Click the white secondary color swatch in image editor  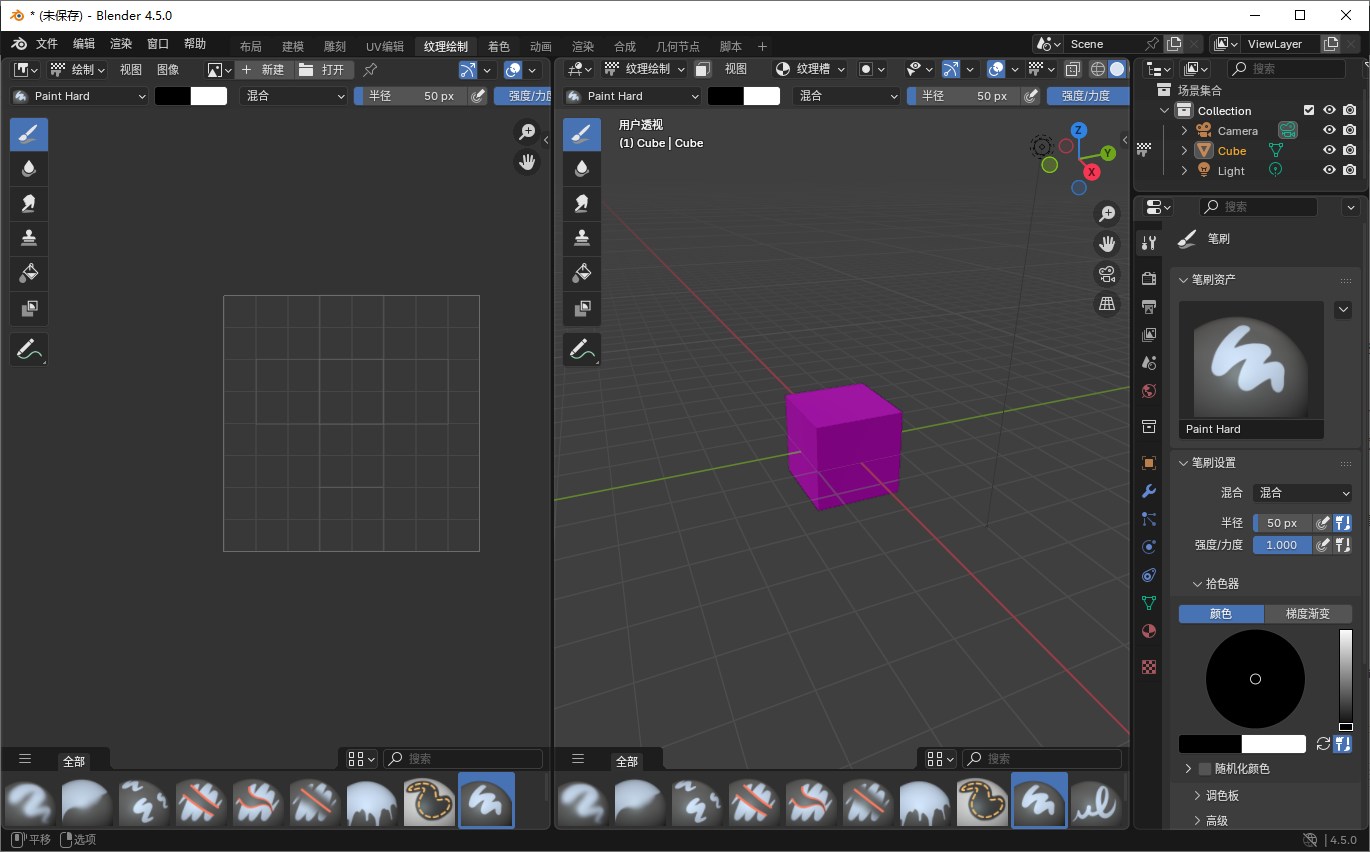[x=209, y=96]
